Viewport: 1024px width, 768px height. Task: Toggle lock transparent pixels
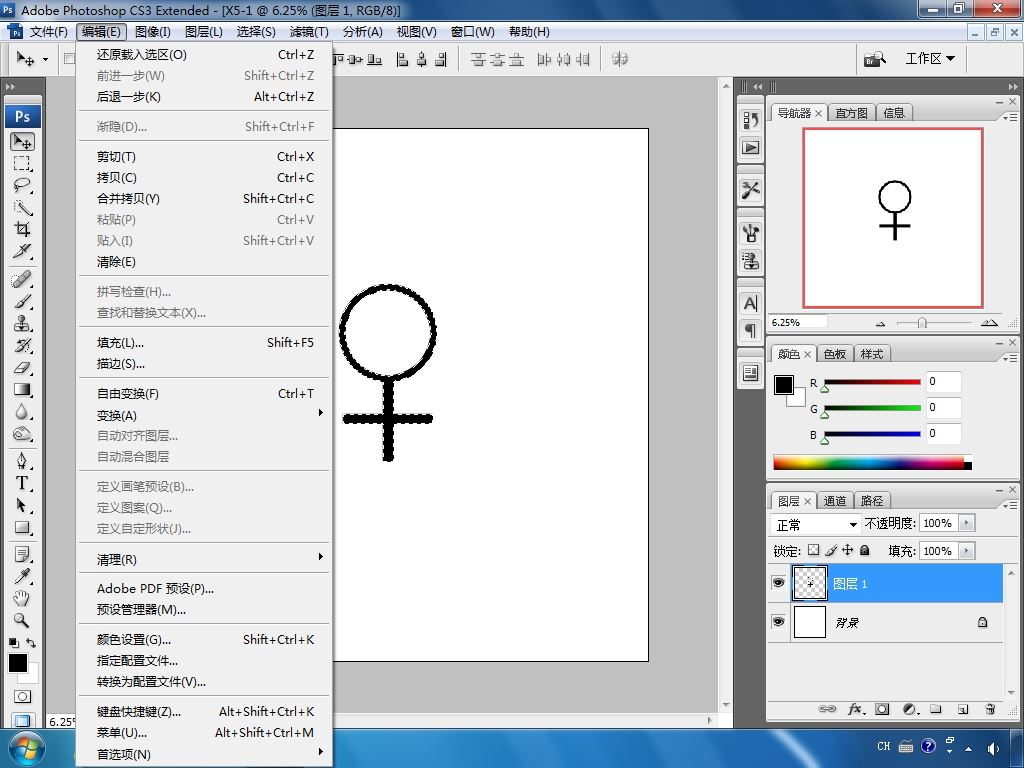pos(814,550)
